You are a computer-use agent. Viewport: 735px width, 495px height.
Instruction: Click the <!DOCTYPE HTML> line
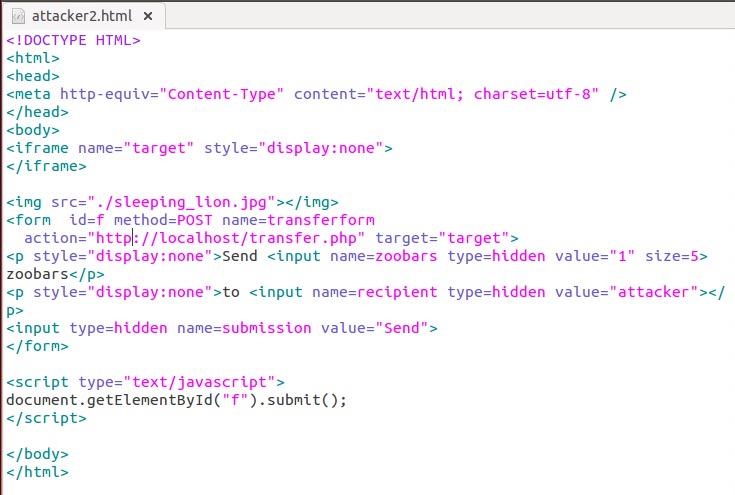pos(73,40)
